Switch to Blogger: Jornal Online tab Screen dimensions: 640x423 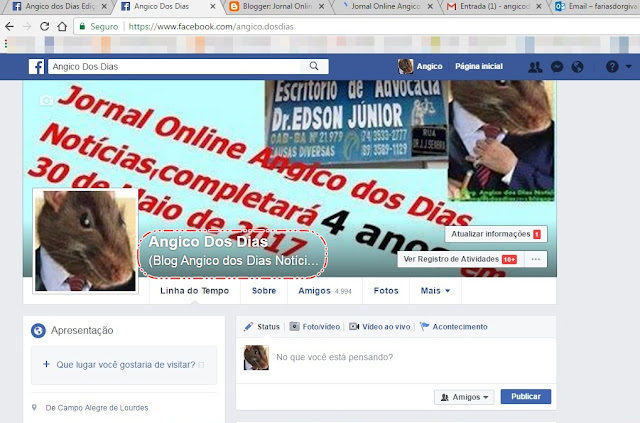tap(276, 7)
